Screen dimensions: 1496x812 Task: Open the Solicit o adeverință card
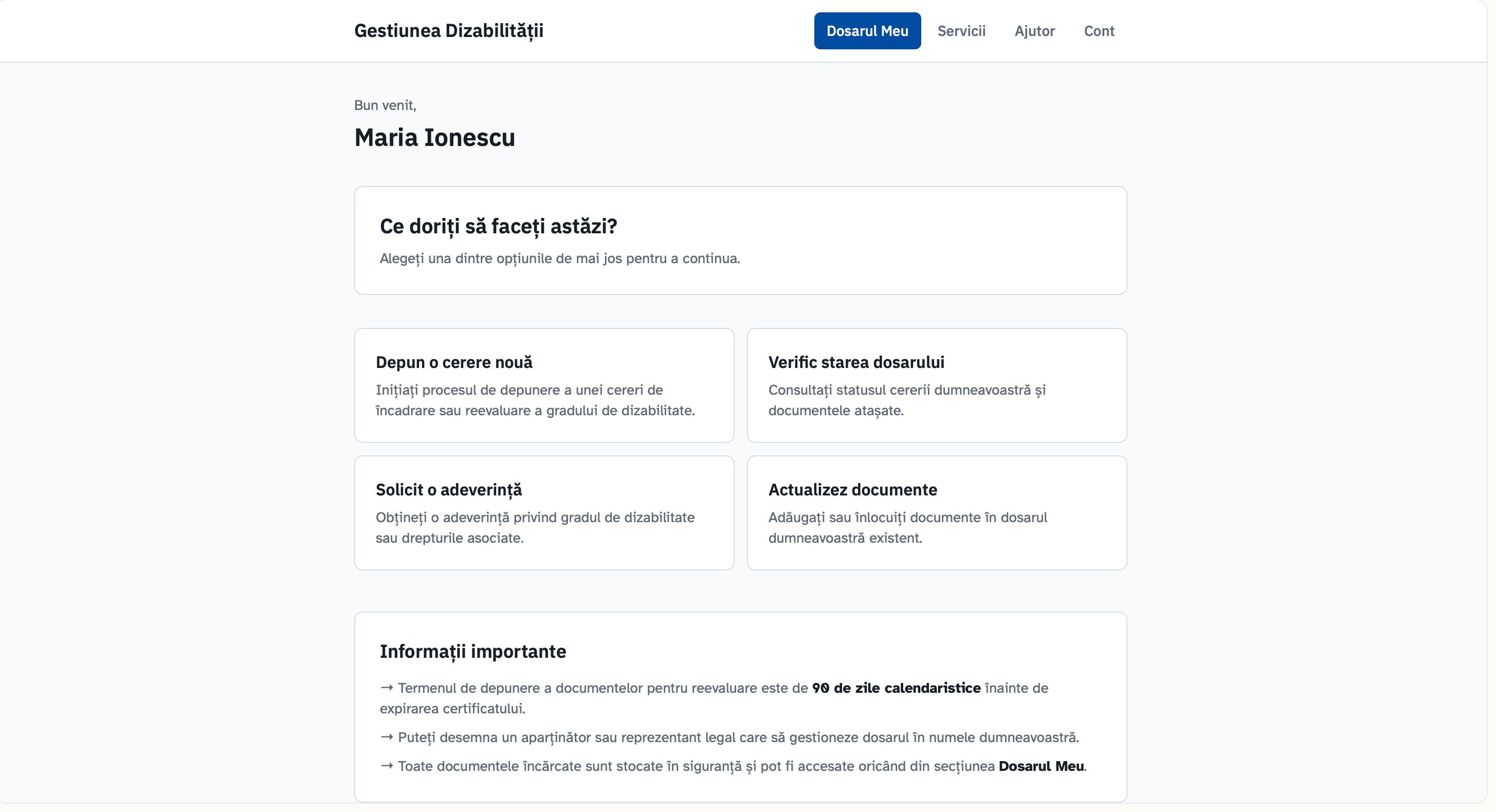tap(543, 528)
